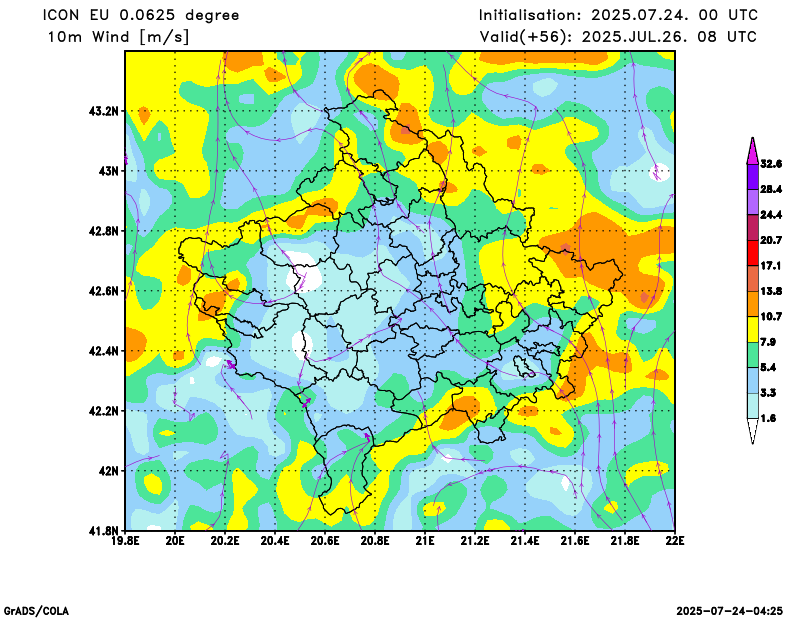The image size is (800, 618).
Task: Click the 'ICON EU 0.0625 degree' title text
Action: coord(141,15)
